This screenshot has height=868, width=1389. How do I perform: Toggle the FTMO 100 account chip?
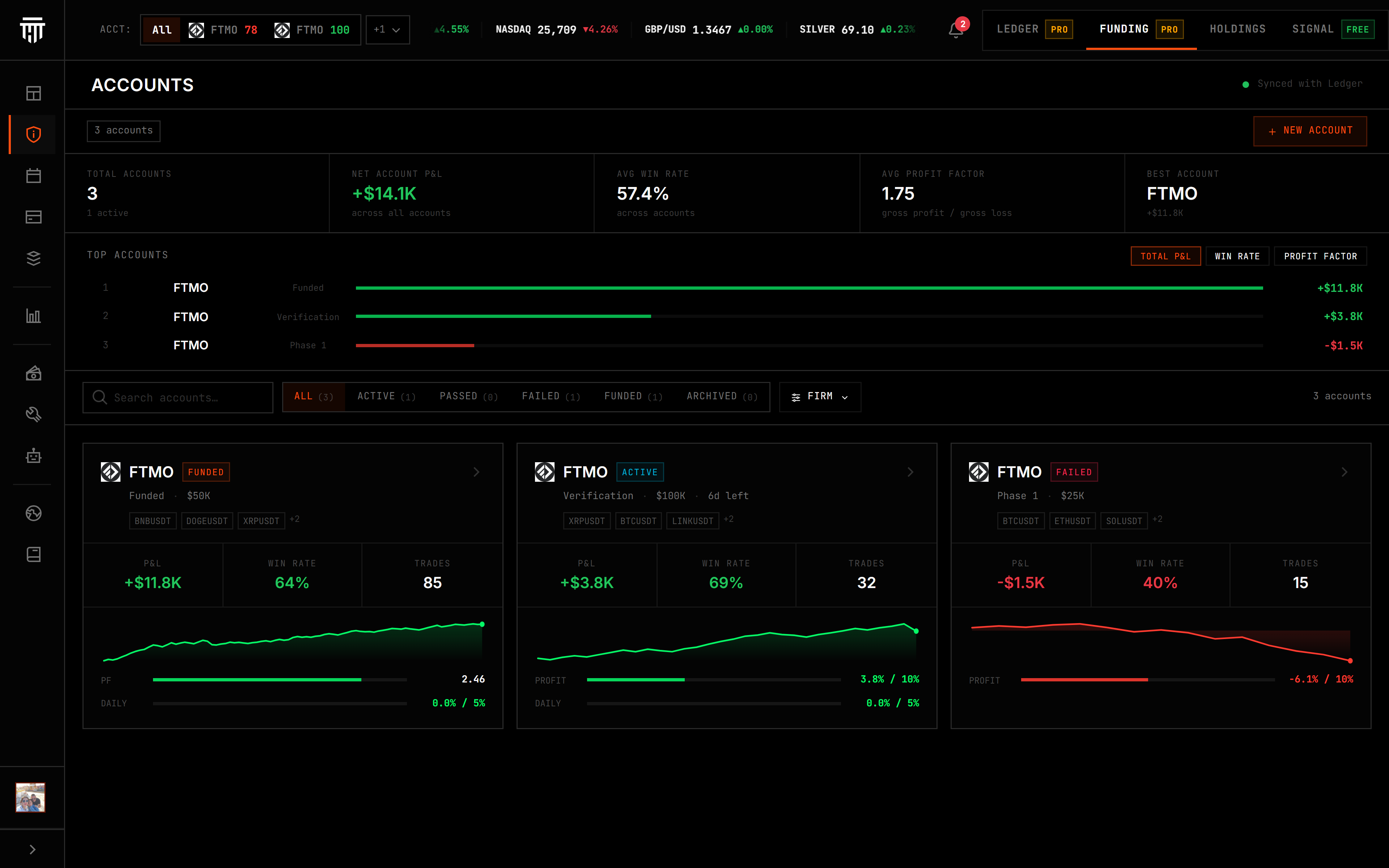pyautogui.click(x=312, y=30)
